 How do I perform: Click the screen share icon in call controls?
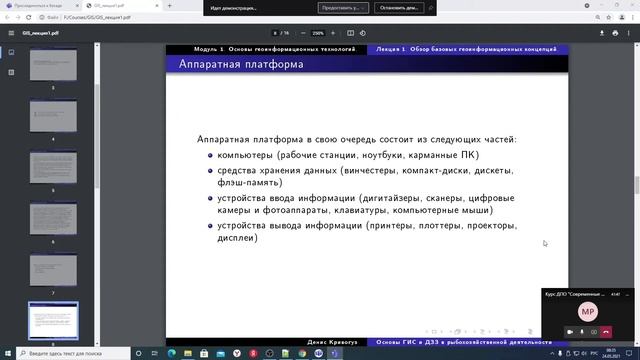(594, 332)
